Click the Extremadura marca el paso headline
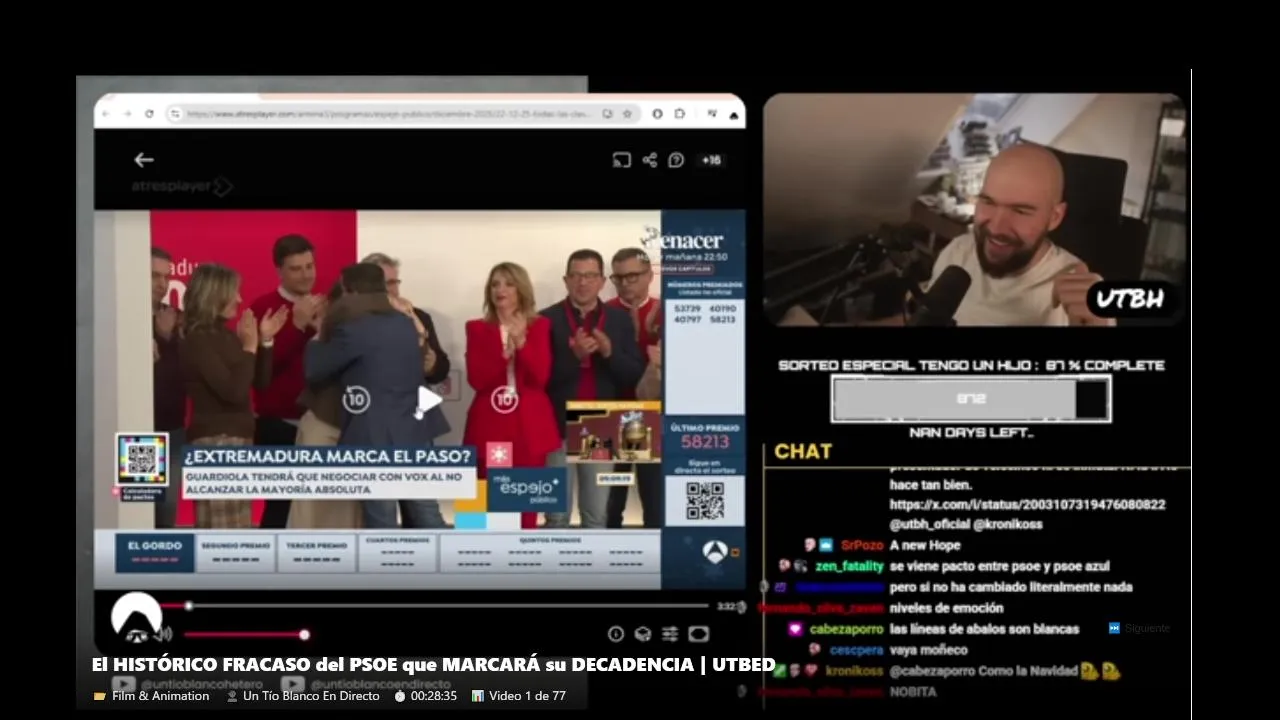Viewport: 1280px width, 720px height. coord(328,456)
